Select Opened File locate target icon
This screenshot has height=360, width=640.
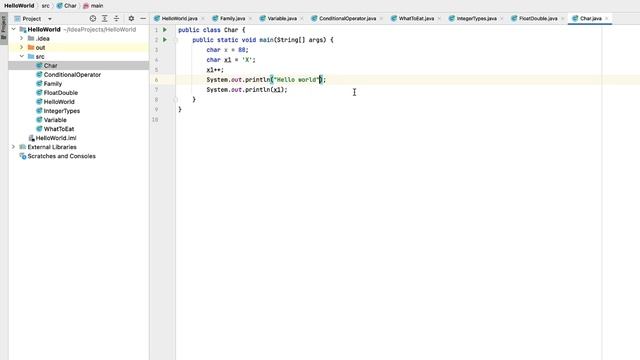tap(93, 18)
